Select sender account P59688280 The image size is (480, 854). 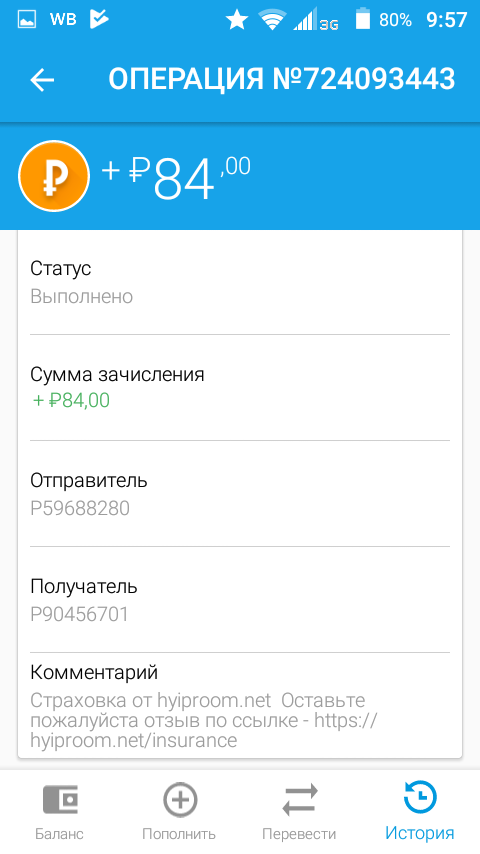(x=80, y=509)
